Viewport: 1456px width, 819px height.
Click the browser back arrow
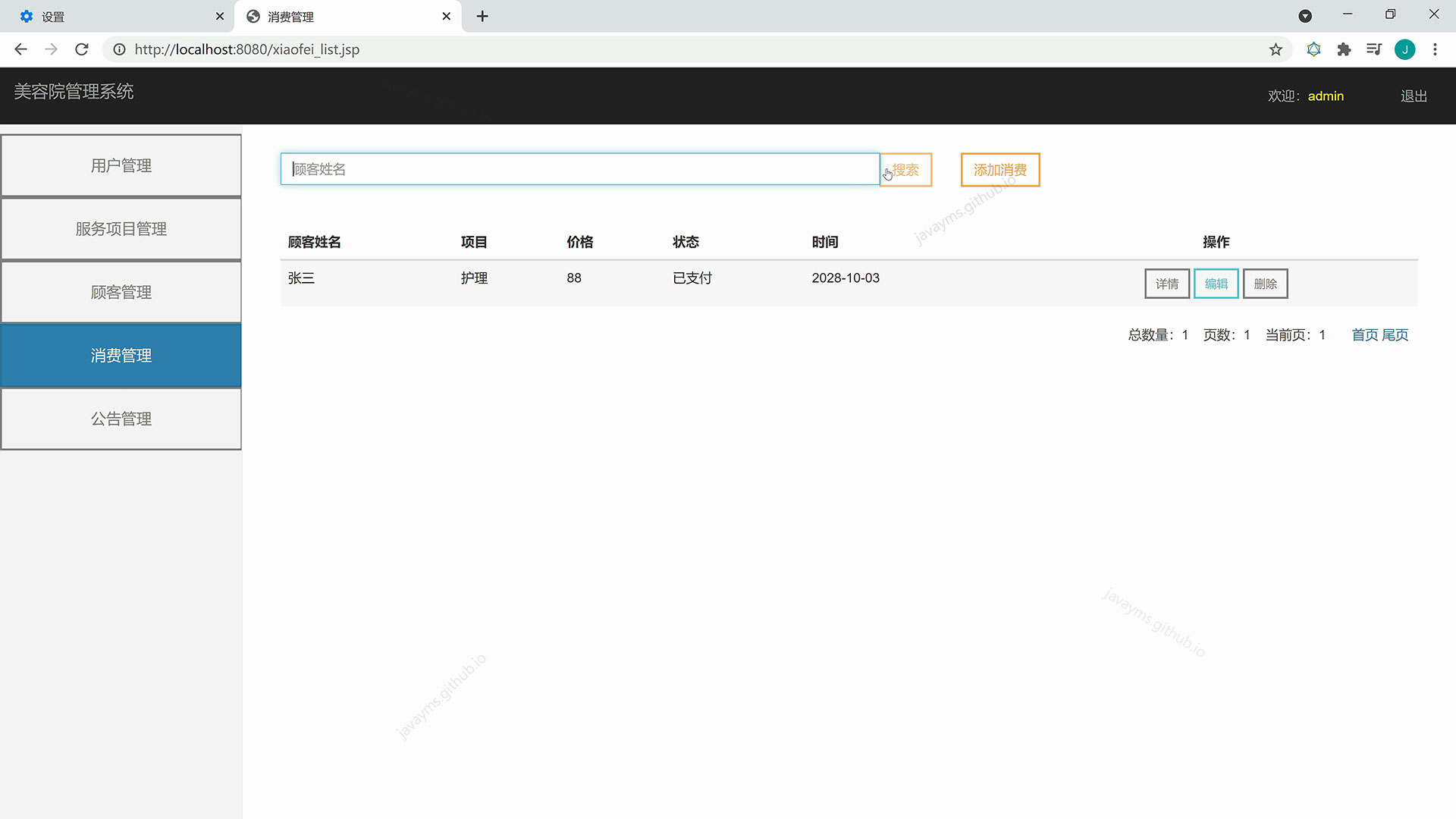(x=20, y=49)
